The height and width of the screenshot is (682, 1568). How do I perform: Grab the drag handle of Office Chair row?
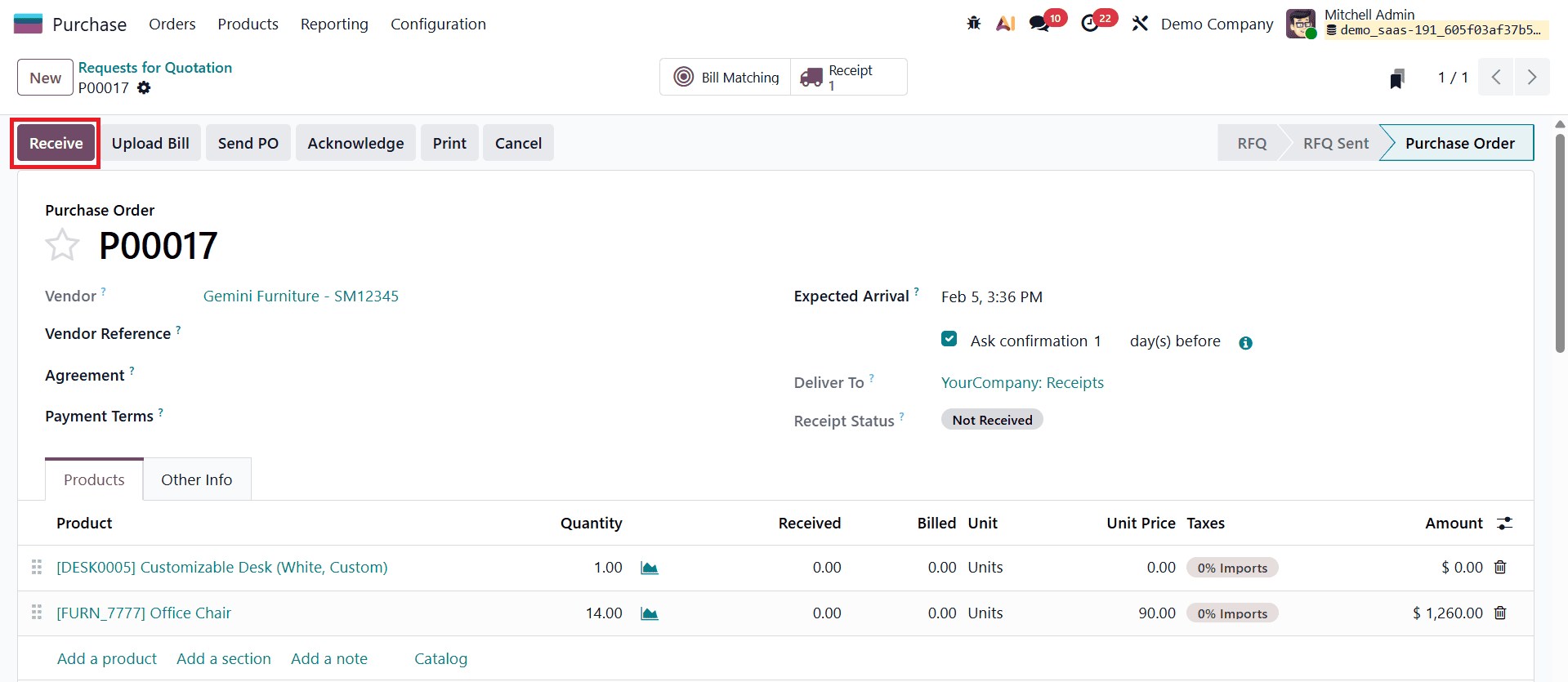pos(37,613)
